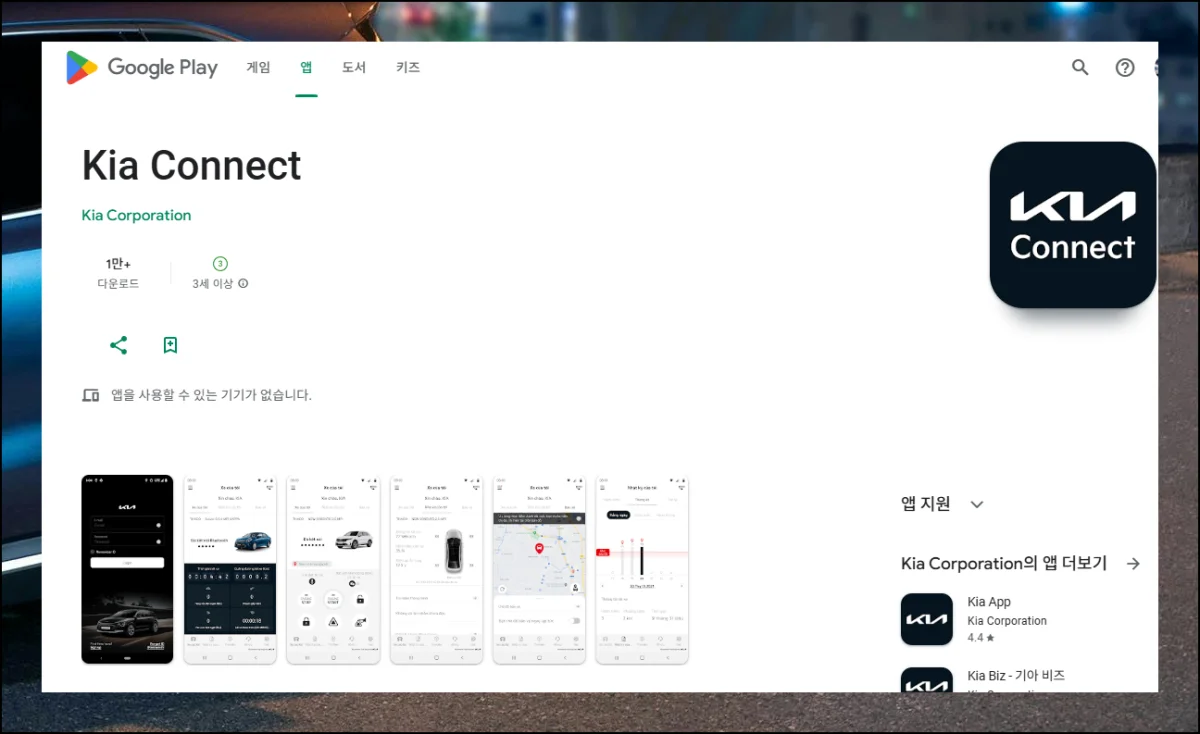The height and width of the screenshot is (734, 1200).
Task: Click the Kia Connect large app icon
Action: pyautogui.click(x=1073, y=225)
